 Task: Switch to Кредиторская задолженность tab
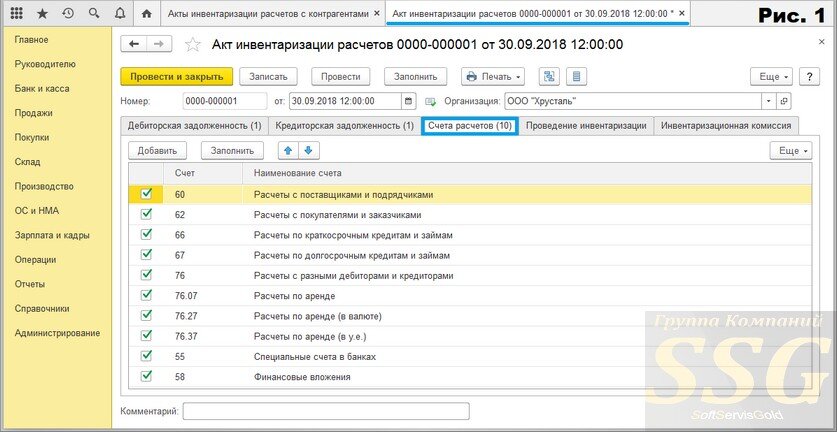(344, 126)
